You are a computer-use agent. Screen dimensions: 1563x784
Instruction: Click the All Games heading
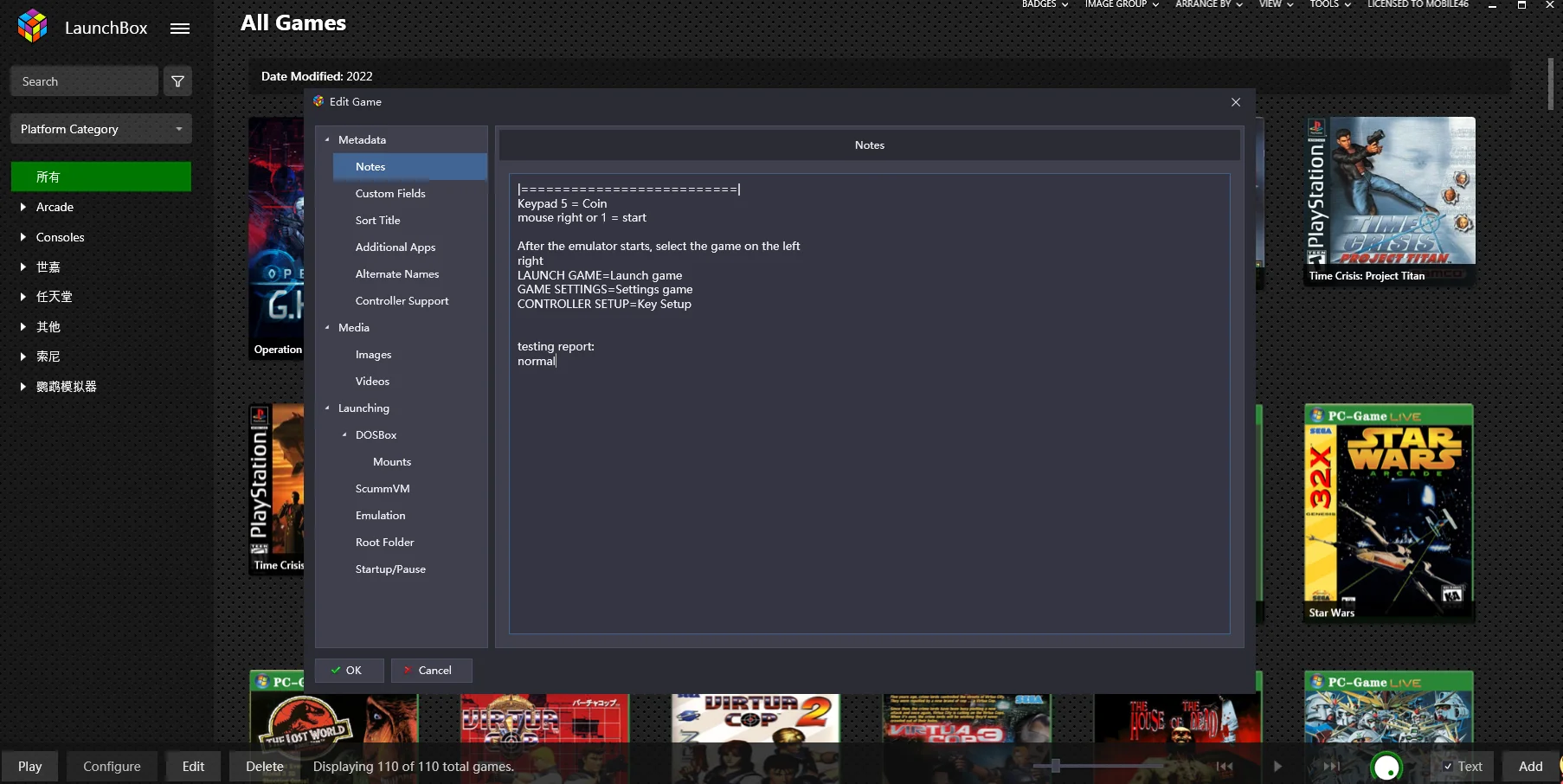tap(293, 23)
